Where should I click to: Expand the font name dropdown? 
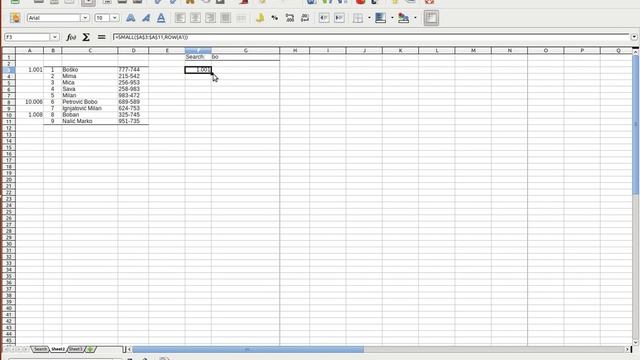(x=85, y=18)
